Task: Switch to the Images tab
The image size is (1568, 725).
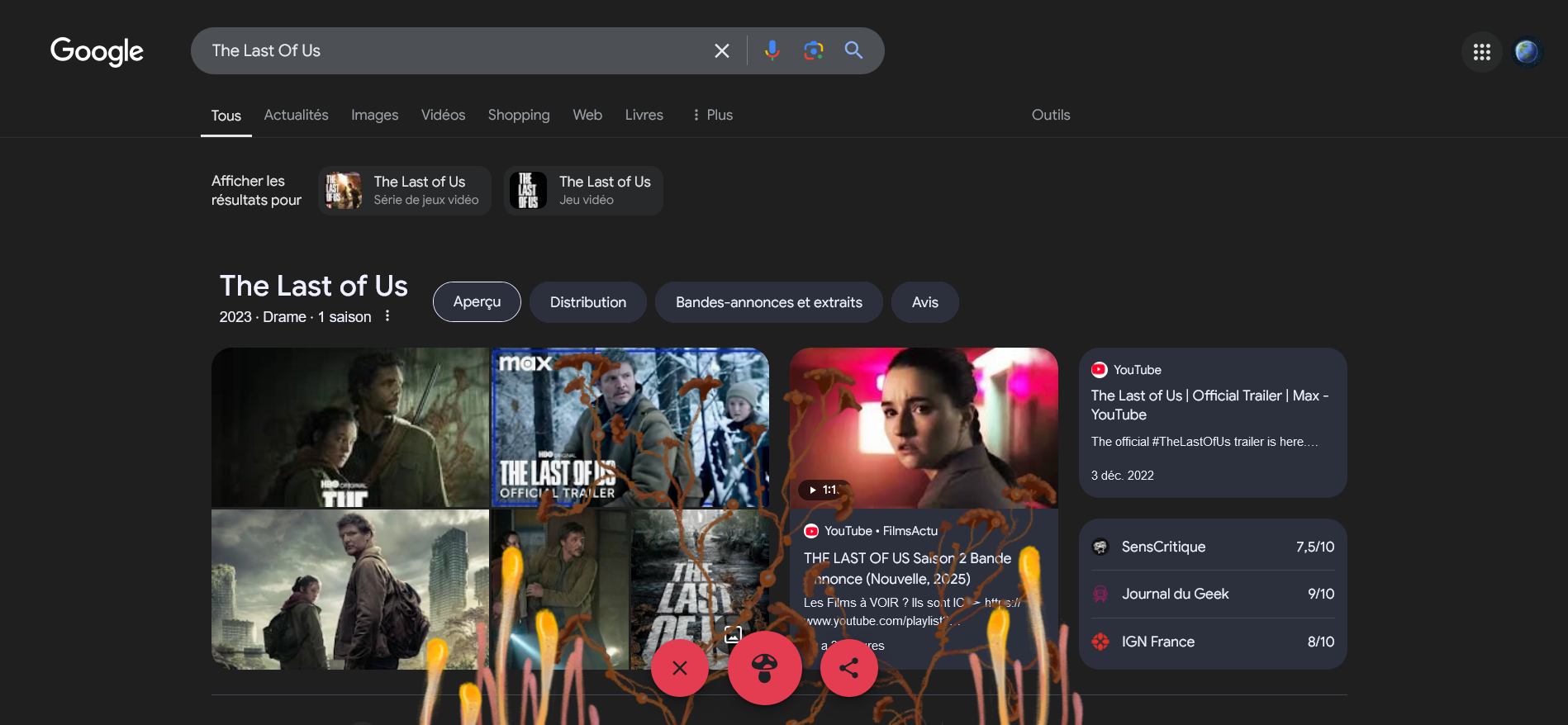Action: (374, 115)
